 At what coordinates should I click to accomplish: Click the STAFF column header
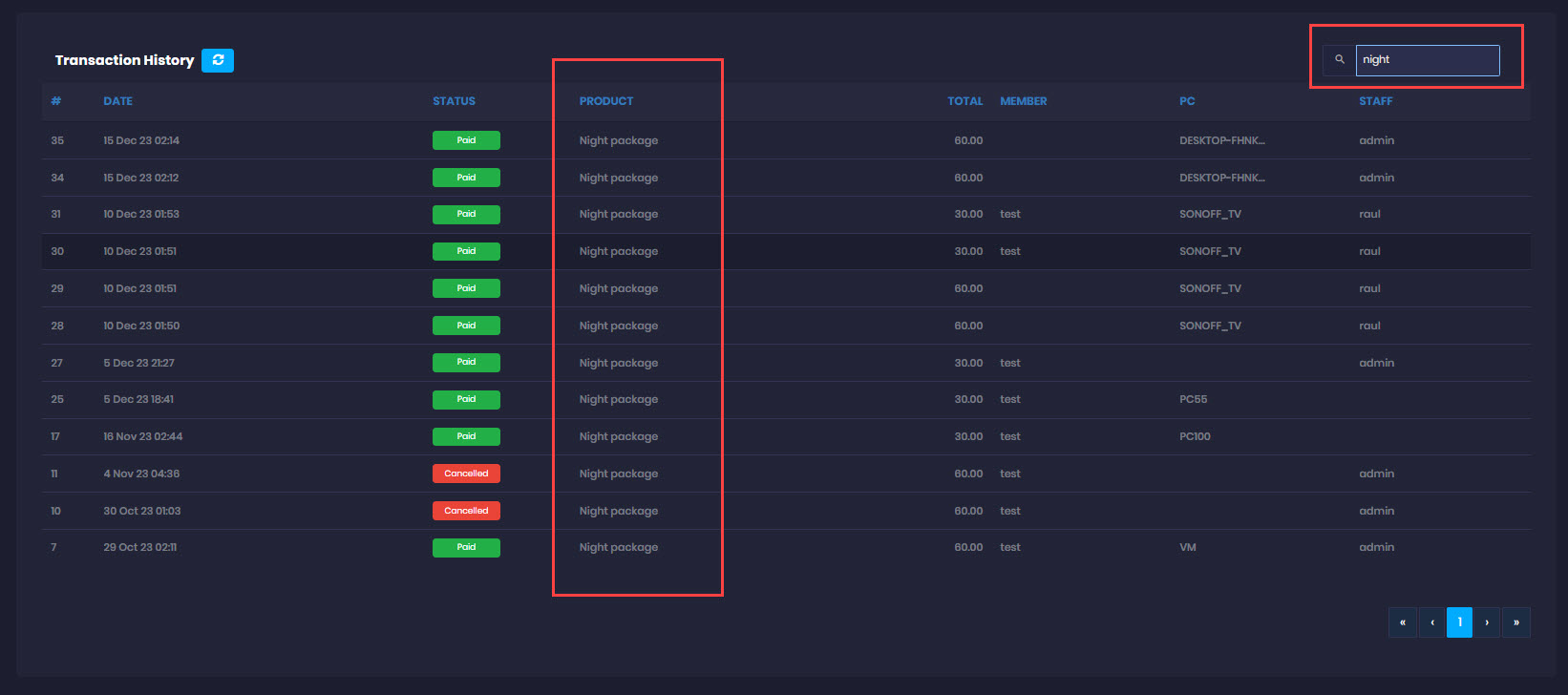point(1376,101)
